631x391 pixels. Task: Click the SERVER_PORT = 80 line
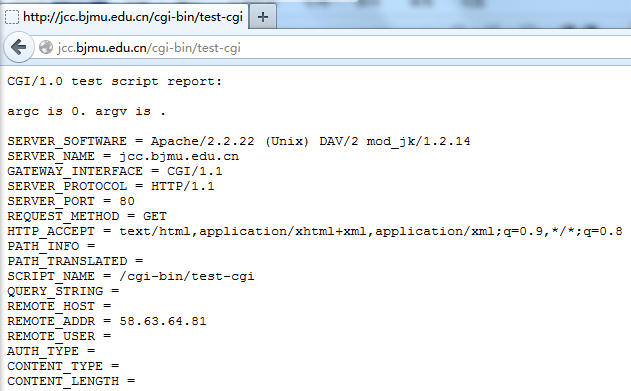click(71, 201)
